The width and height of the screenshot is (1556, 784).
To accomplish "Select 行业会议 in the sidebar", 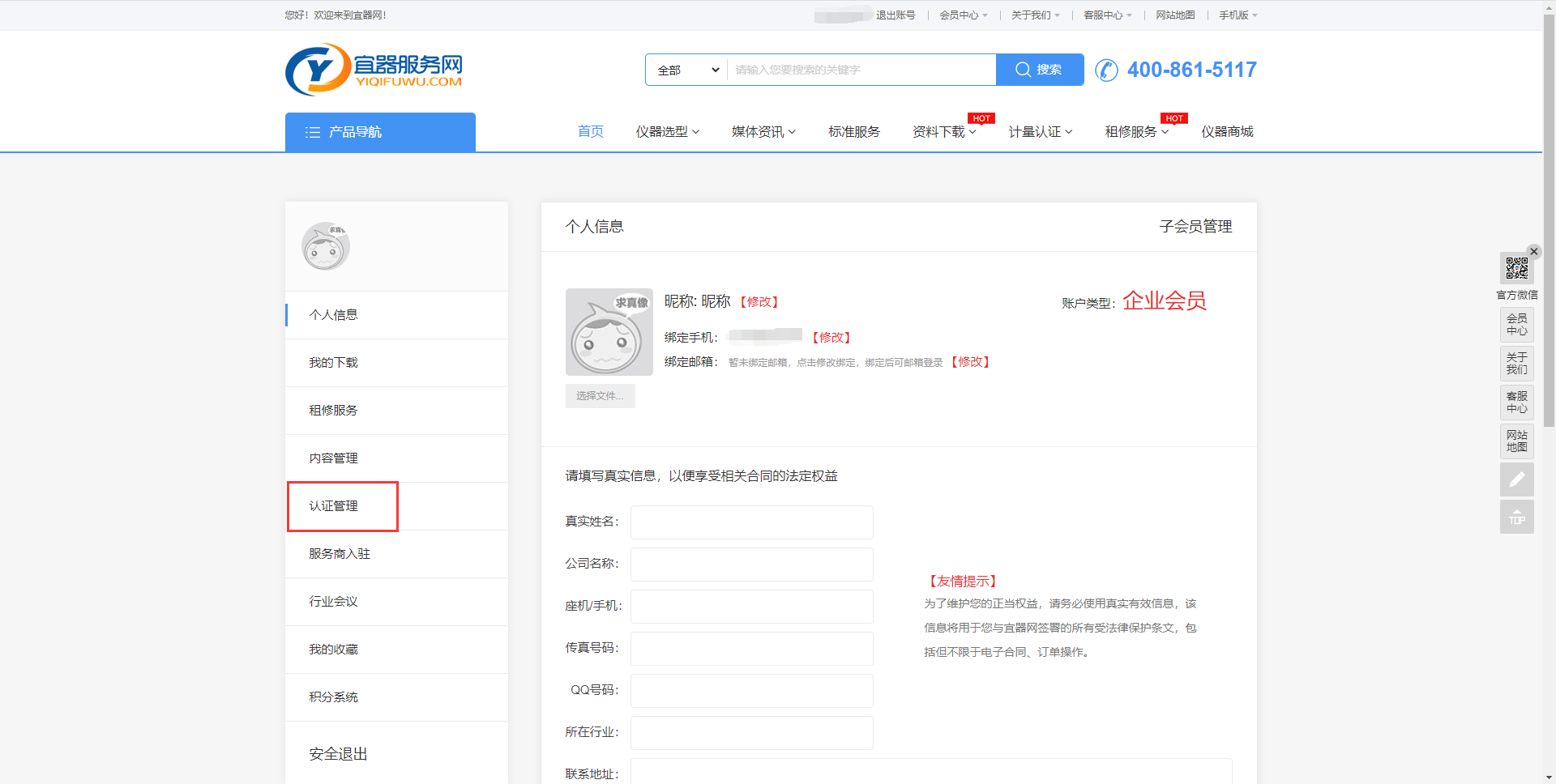I will (397, 602).
